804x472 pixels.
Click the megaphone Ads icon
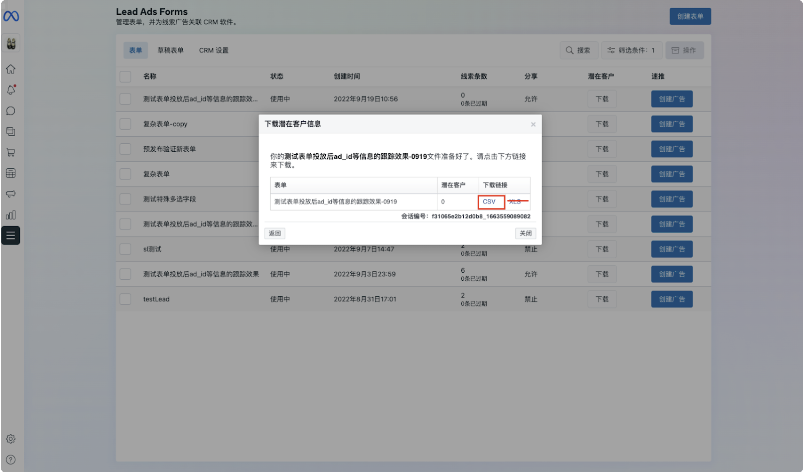click(11, 194)
